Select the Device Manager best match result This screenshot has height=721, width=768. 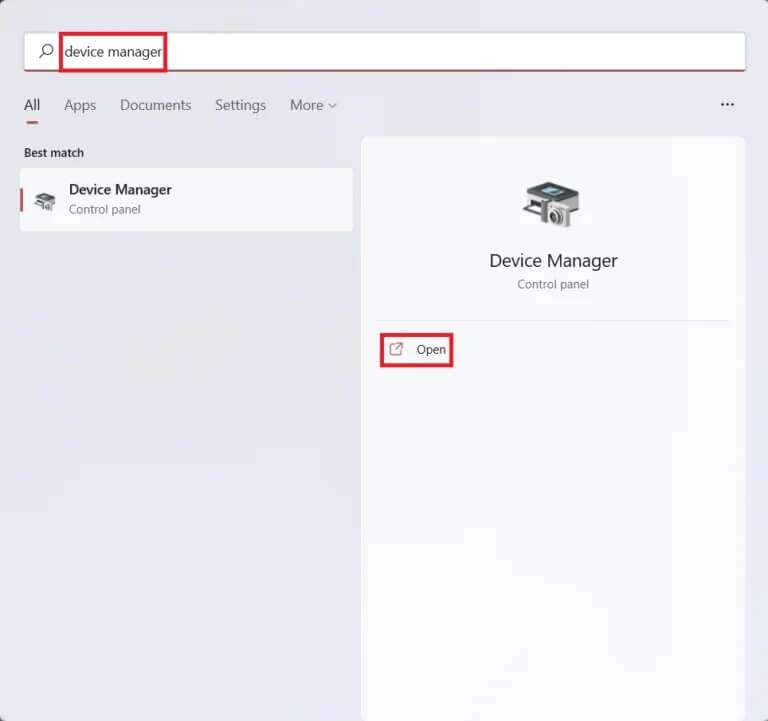(x=186, y=199)
